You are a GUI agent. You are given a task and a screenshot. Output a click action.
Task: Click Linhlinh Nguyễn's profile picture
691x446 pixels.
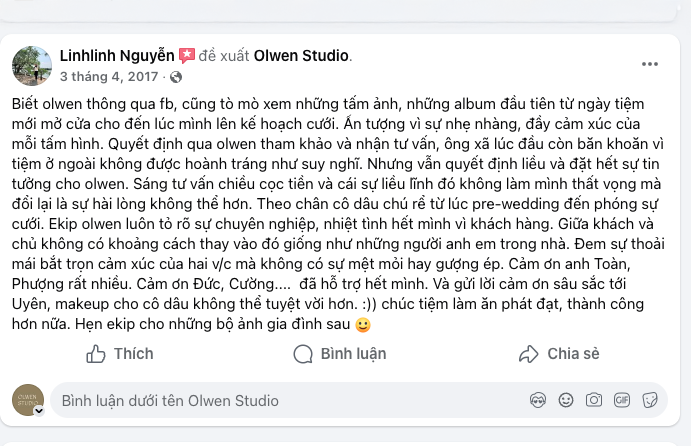31,64
